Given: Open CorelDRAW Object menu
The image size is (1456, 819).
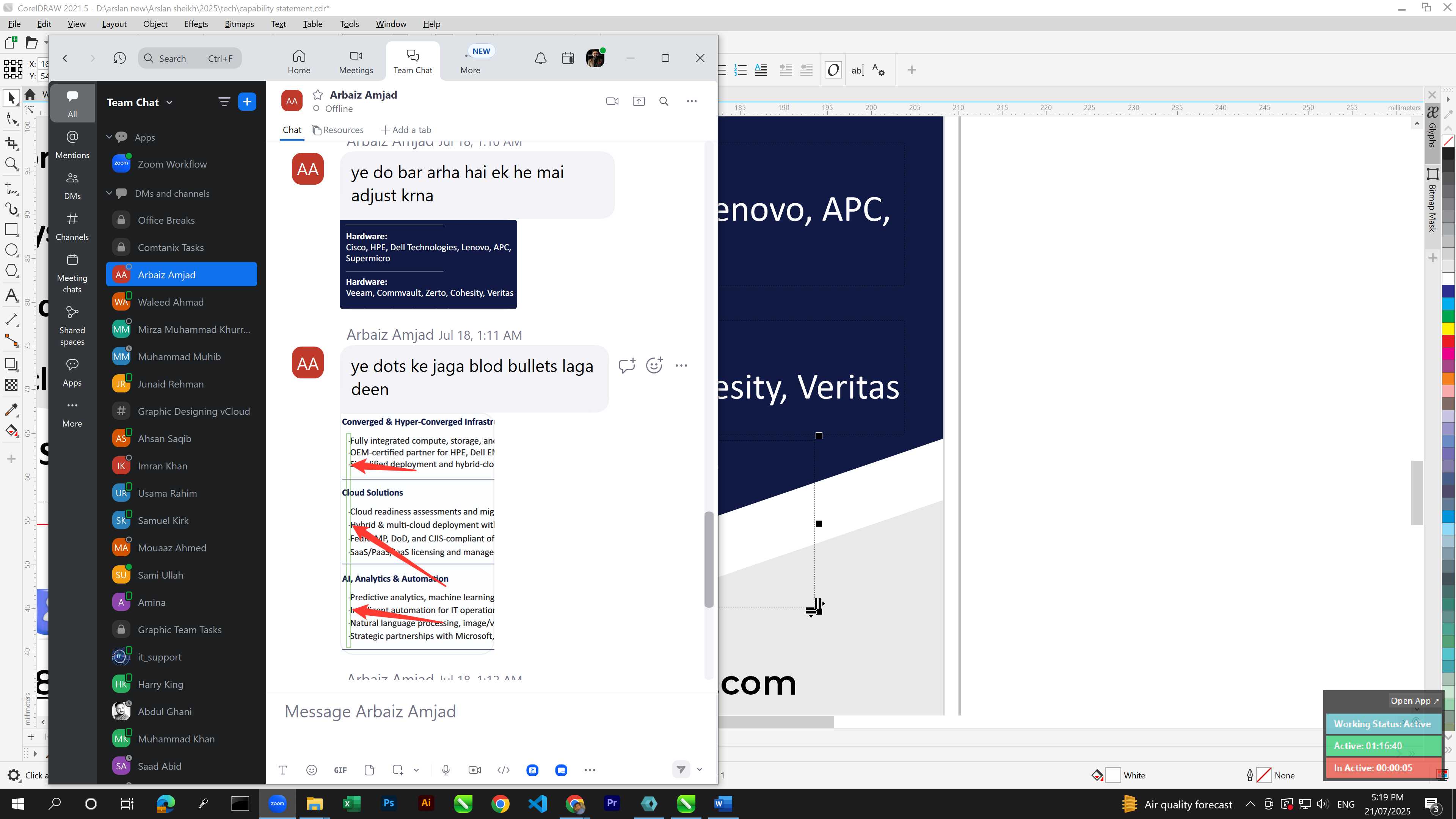Looking at the screenshot, I should click(x=155, y=24).
